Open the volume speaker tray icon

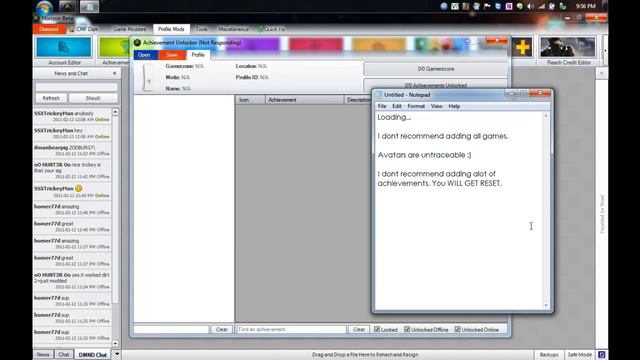pyautogui.click(x=530, y=6)
